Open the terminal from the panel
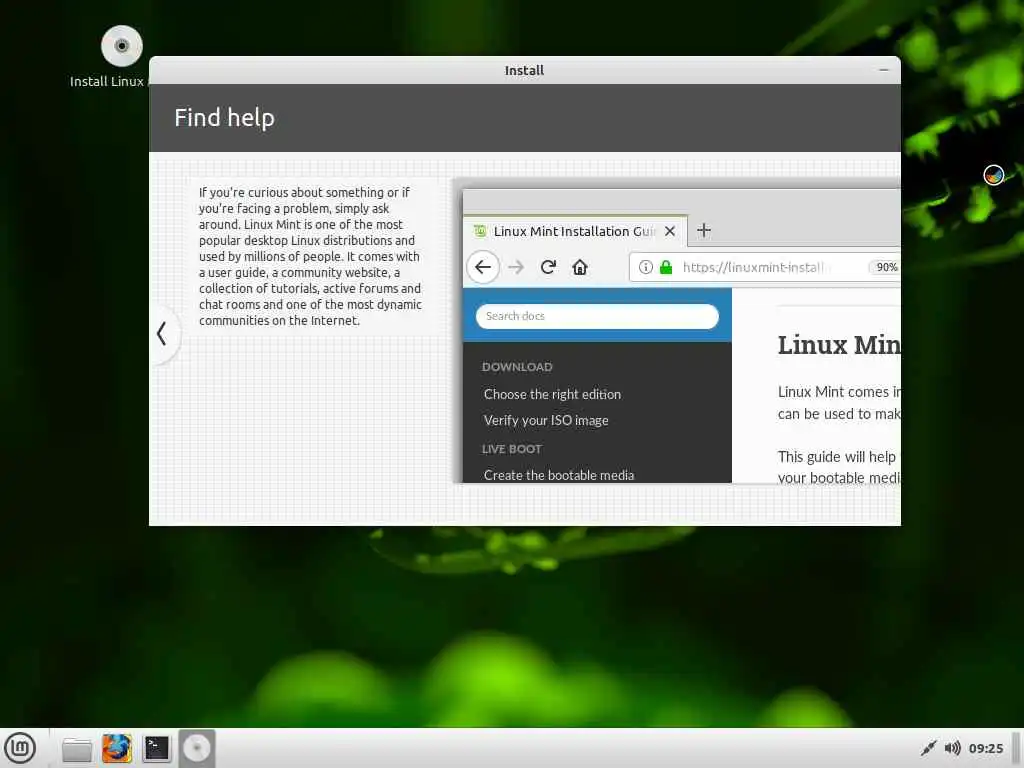 pyautogui.click(x=157, y=748)
